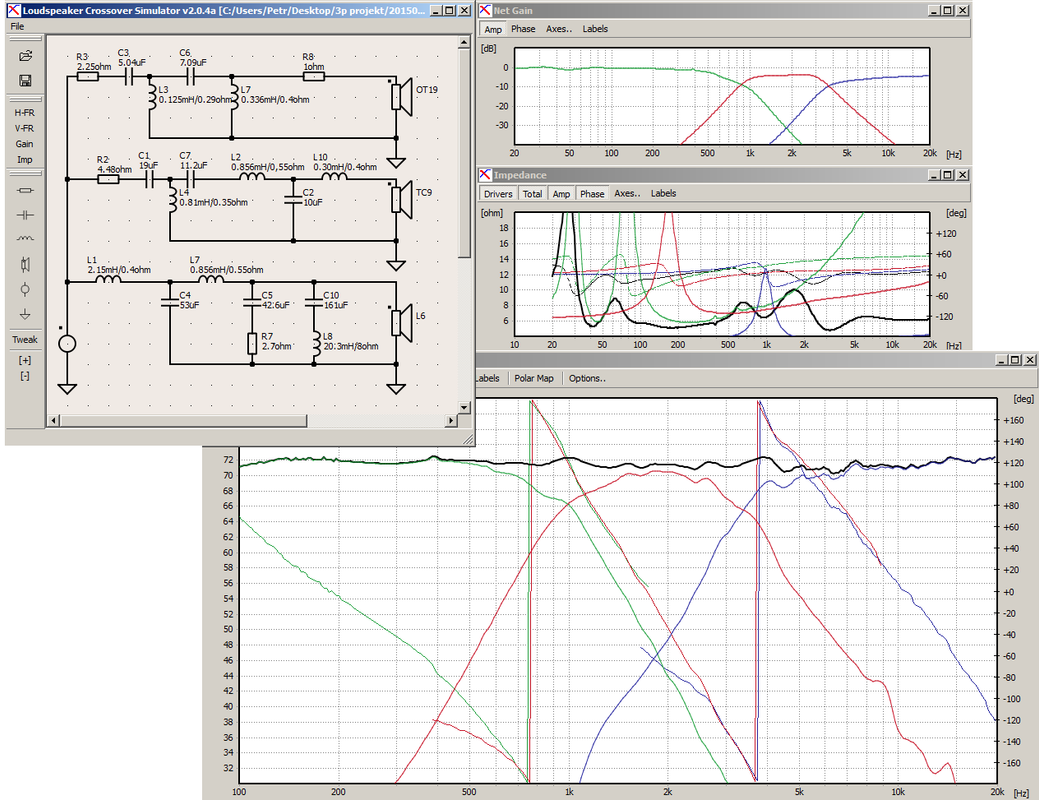Select the capacitor component tool
Image resolution: width=1039 pixels, height=800 pixels.
pyautogui.click(x=25, y=215)
